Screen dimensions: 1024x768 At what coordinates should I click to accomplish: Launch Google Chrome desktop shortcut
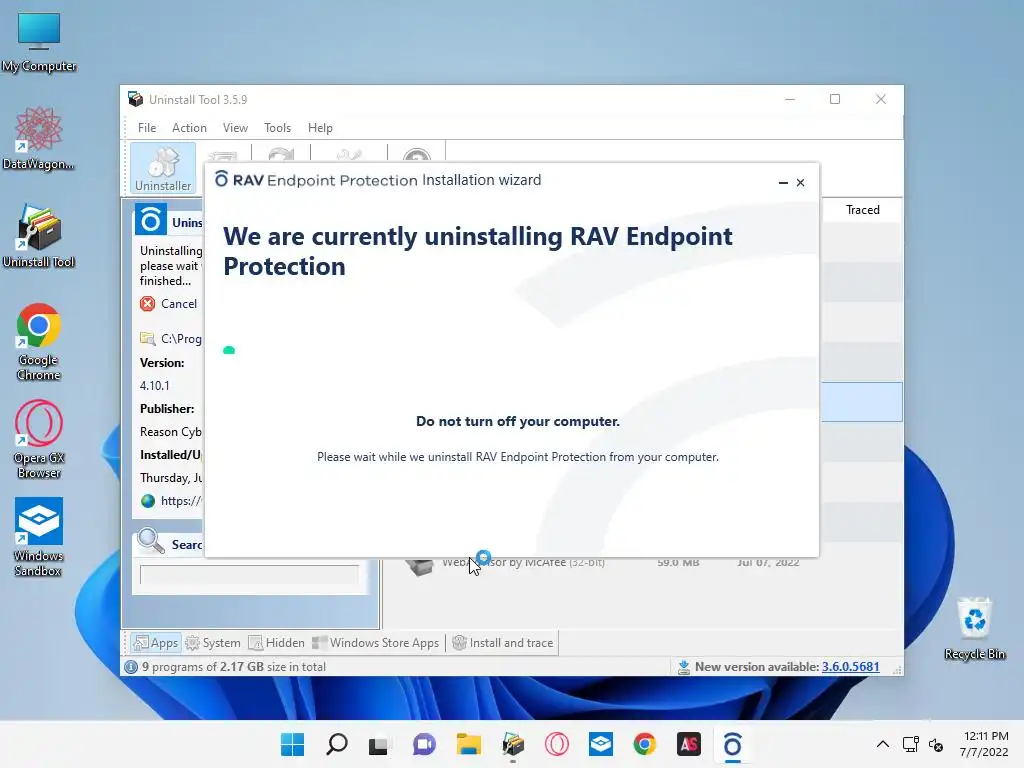click(x=39, y=342)
